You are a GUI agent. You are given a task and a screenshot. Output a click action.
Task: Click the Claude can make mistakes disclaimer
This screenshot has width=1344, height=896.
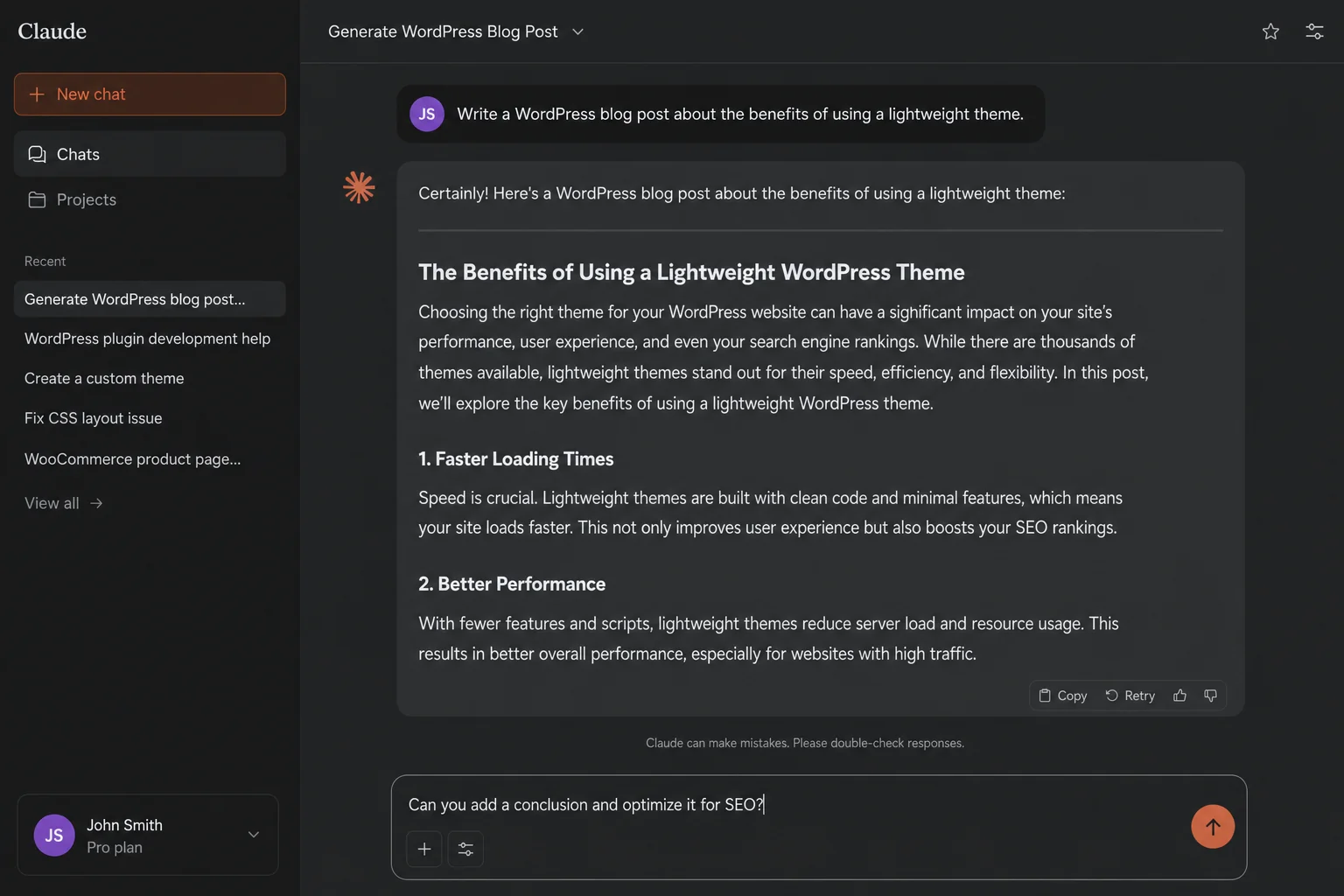(x=805, y=743)
